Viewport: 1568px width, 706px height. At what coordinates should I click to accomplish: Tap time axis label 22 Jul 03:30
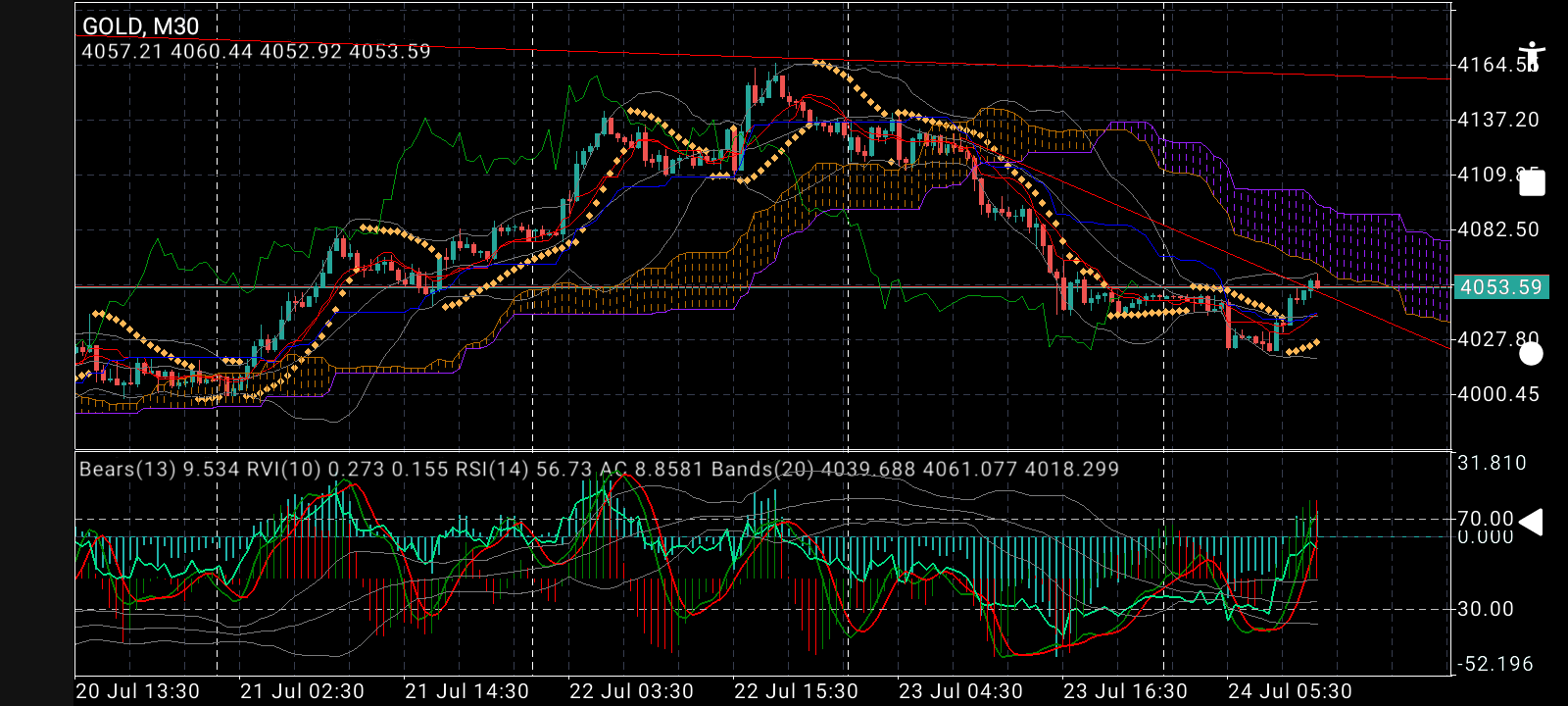(631, 691)
